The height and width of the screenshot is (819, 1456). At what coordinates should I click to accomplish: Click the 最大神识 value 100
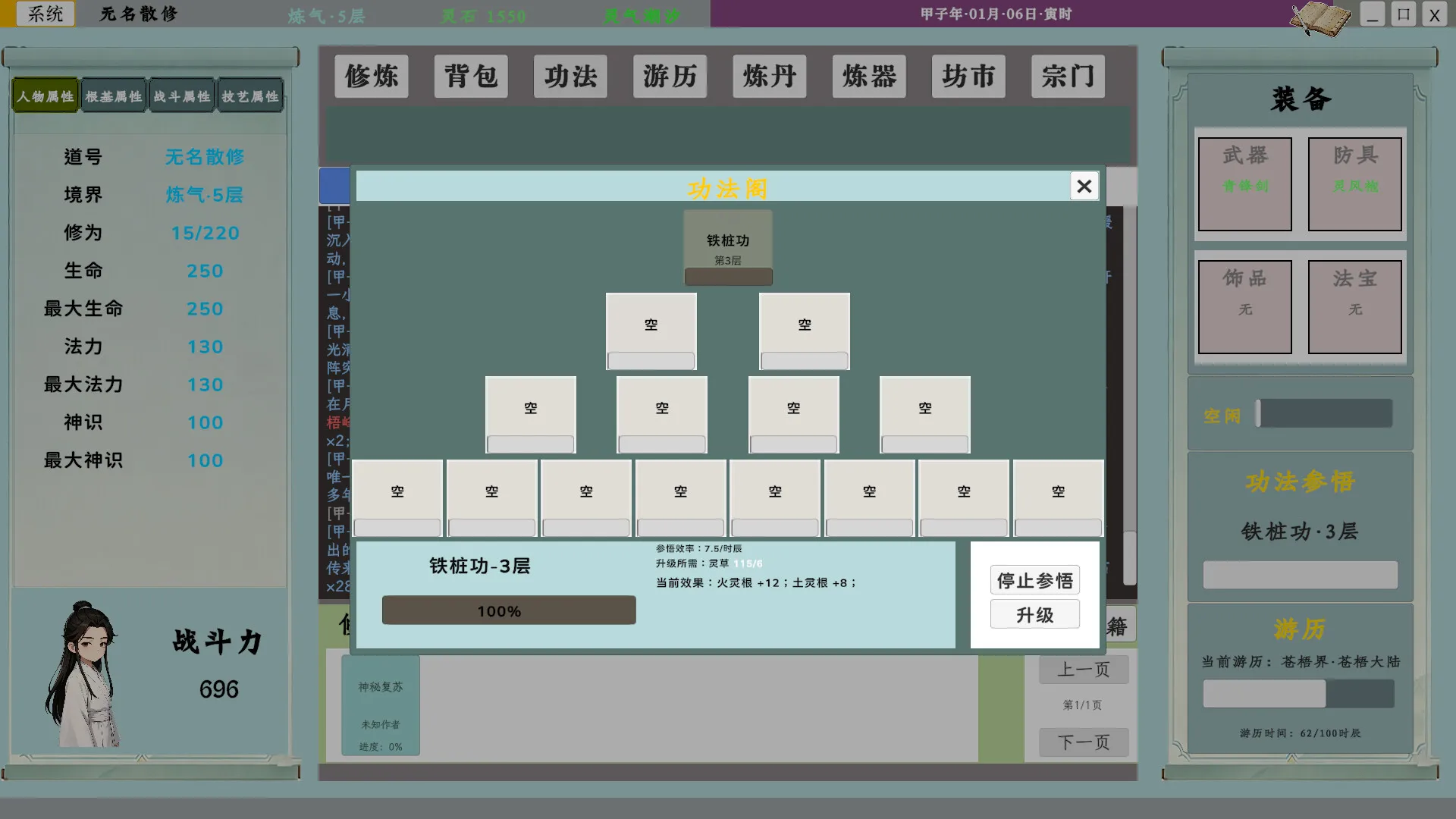point(206,460)
